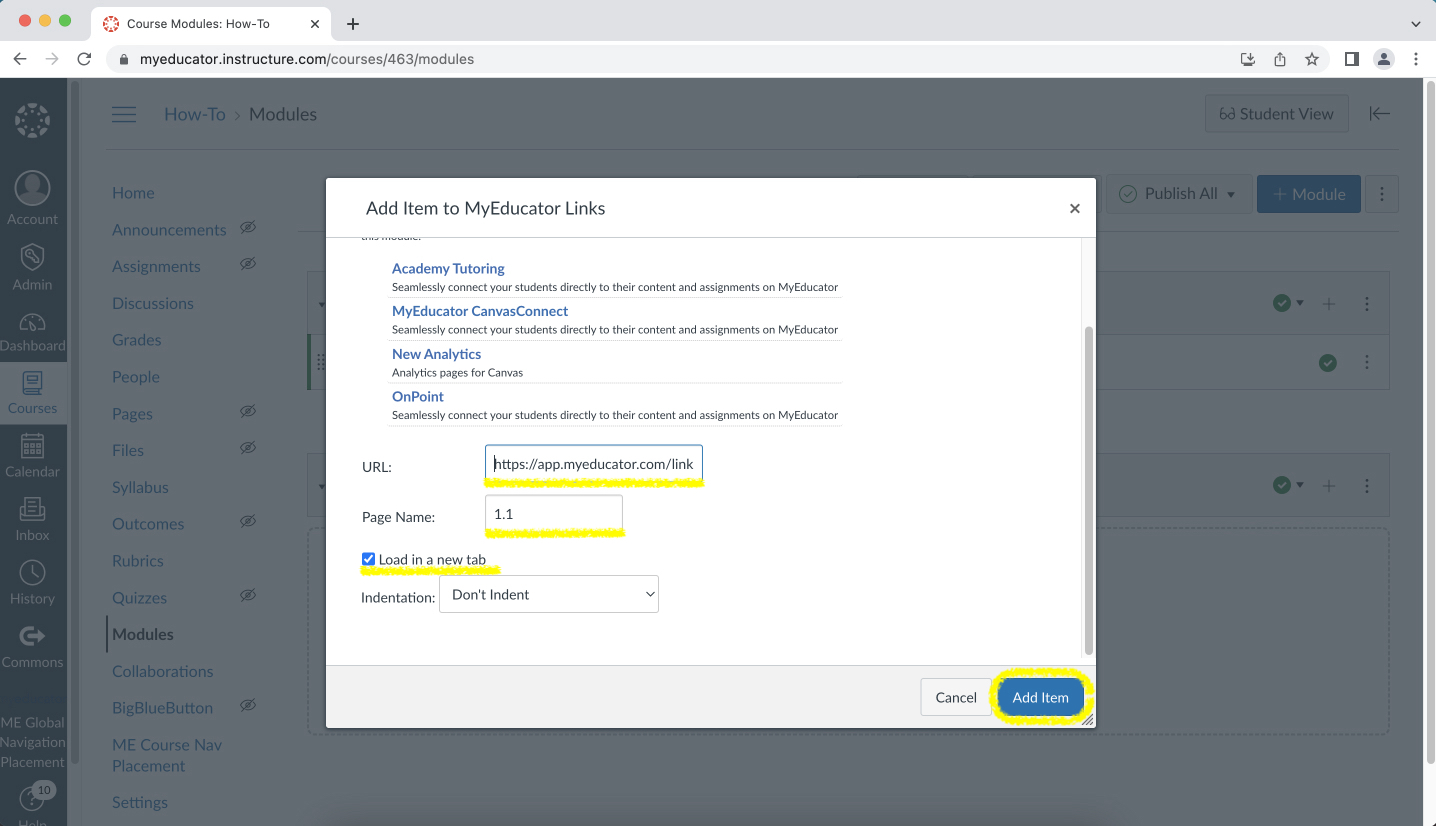Open Grades in course navigation
Screen dimensions: 1436x826
[x=137, y=340]
